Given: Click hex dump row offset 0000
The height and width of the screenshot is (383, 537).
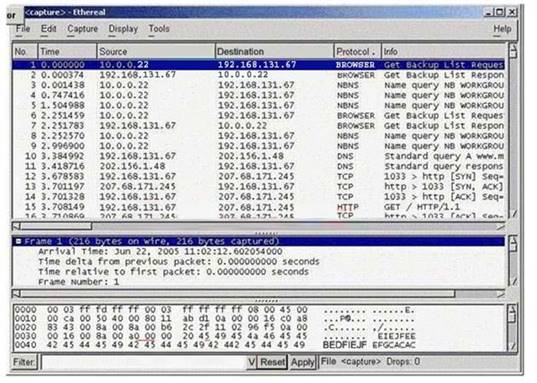Looking at the screenshot, I should pyautogui.click(x=215, y=310).
